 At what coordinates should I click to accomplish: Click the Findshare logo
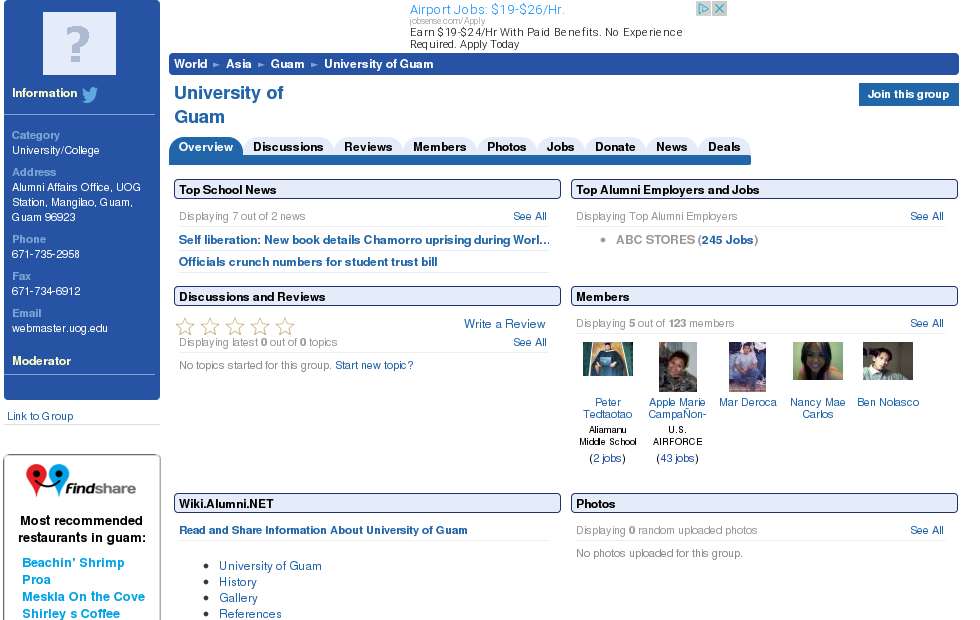(81, 481)
